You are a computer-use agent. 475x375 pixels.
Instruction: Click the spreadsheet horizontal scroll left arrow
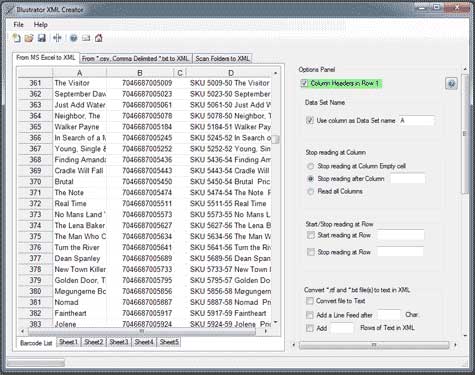tap(22, 331)
